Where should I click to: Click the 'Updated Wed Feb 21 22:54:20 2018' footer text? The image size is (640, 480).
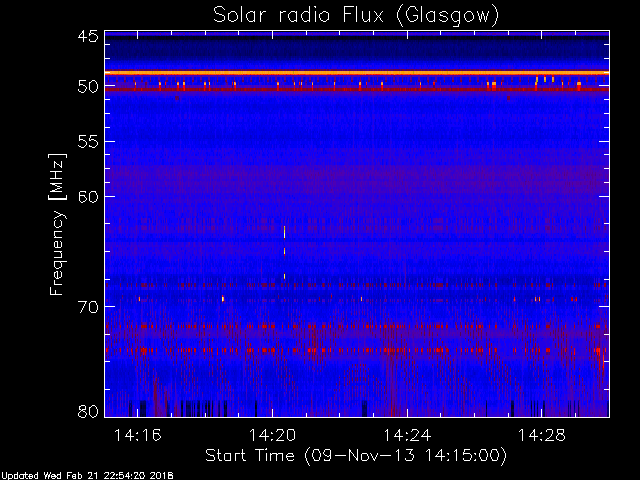[x=87, y=476]
